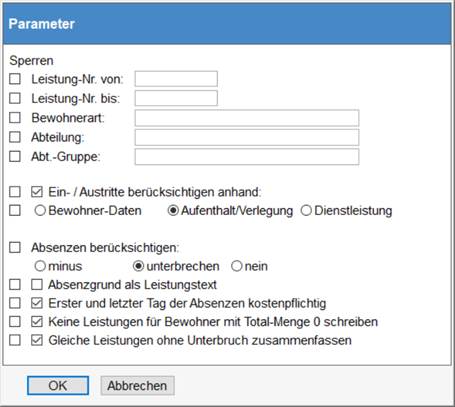Enable the lock checkbox for Abt.-Gruppe
Viewport: 455px width, 407px height.
pos(15,156)
